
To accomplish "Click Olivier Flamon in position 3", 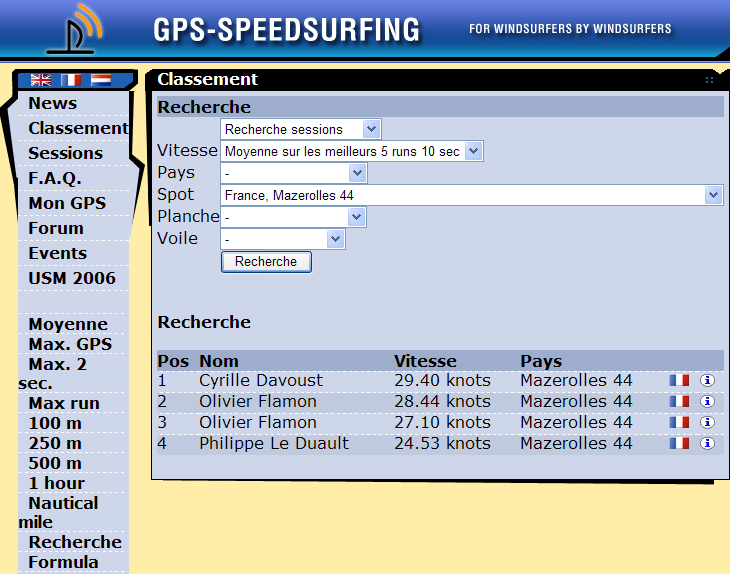I will pyautogui.click(x=258, y=423).
